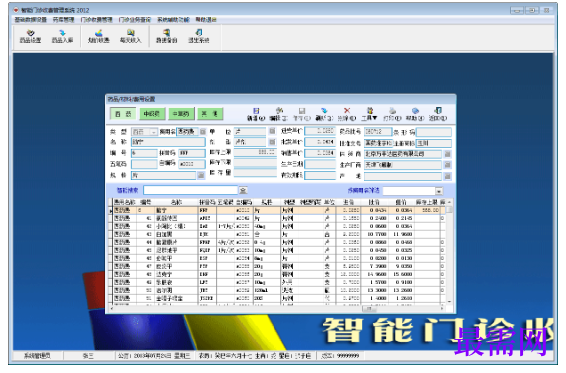This screenshot has height=373, width=566.
Task: Click the lookup button beside 供货商 field
Action: [447, 154]
